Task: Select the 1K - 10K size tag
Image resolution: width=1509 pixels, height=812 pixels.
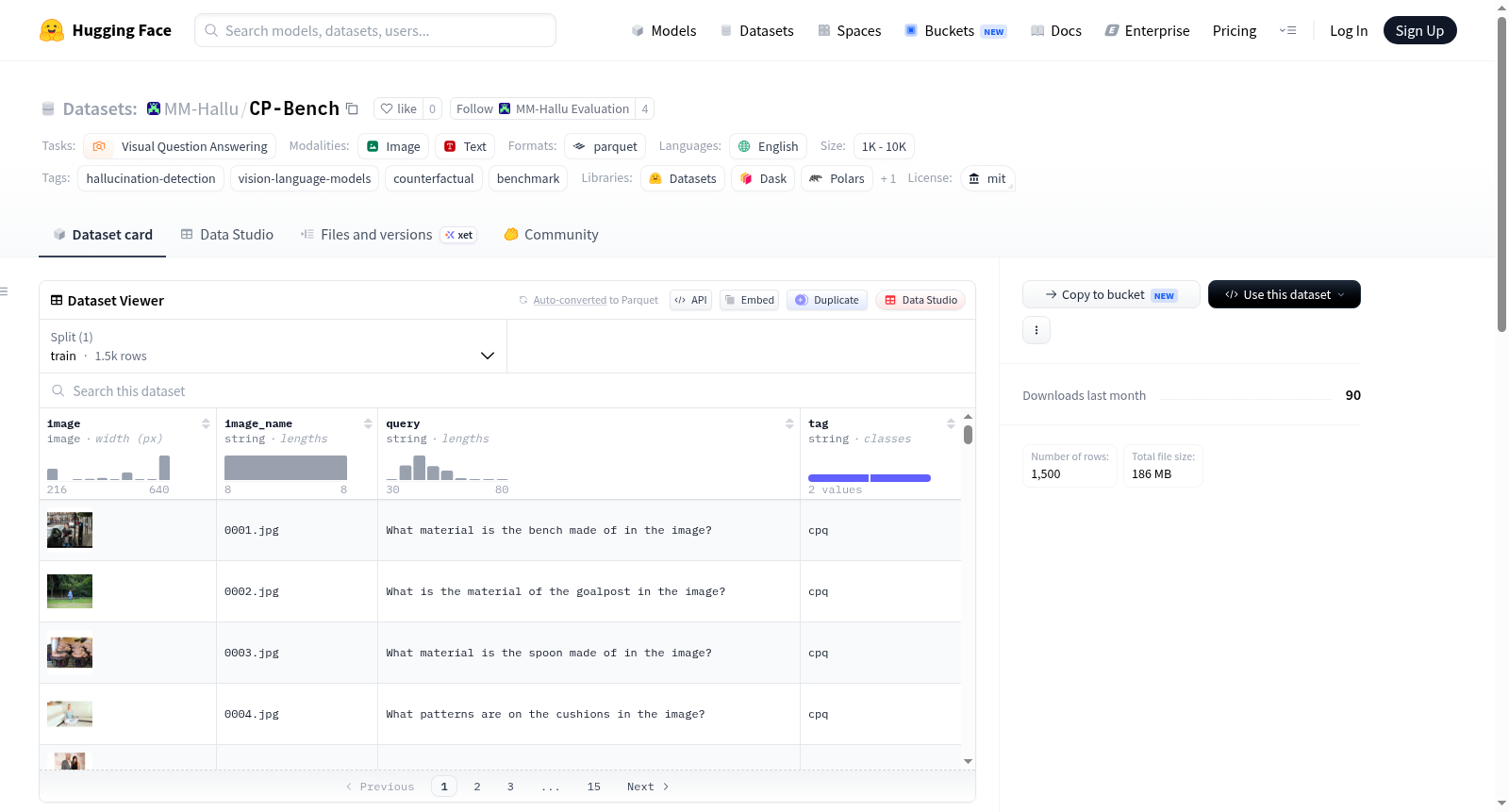Action: click(x=884, y=146)
